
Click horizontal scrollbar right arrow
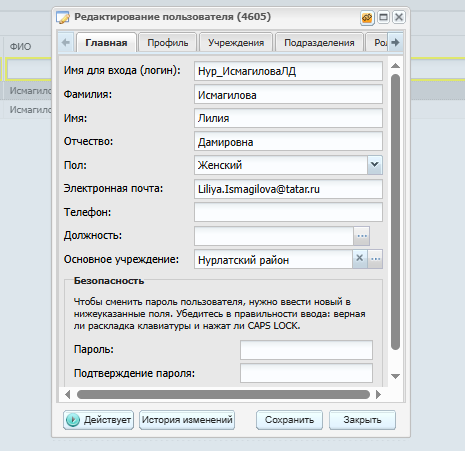378,395
